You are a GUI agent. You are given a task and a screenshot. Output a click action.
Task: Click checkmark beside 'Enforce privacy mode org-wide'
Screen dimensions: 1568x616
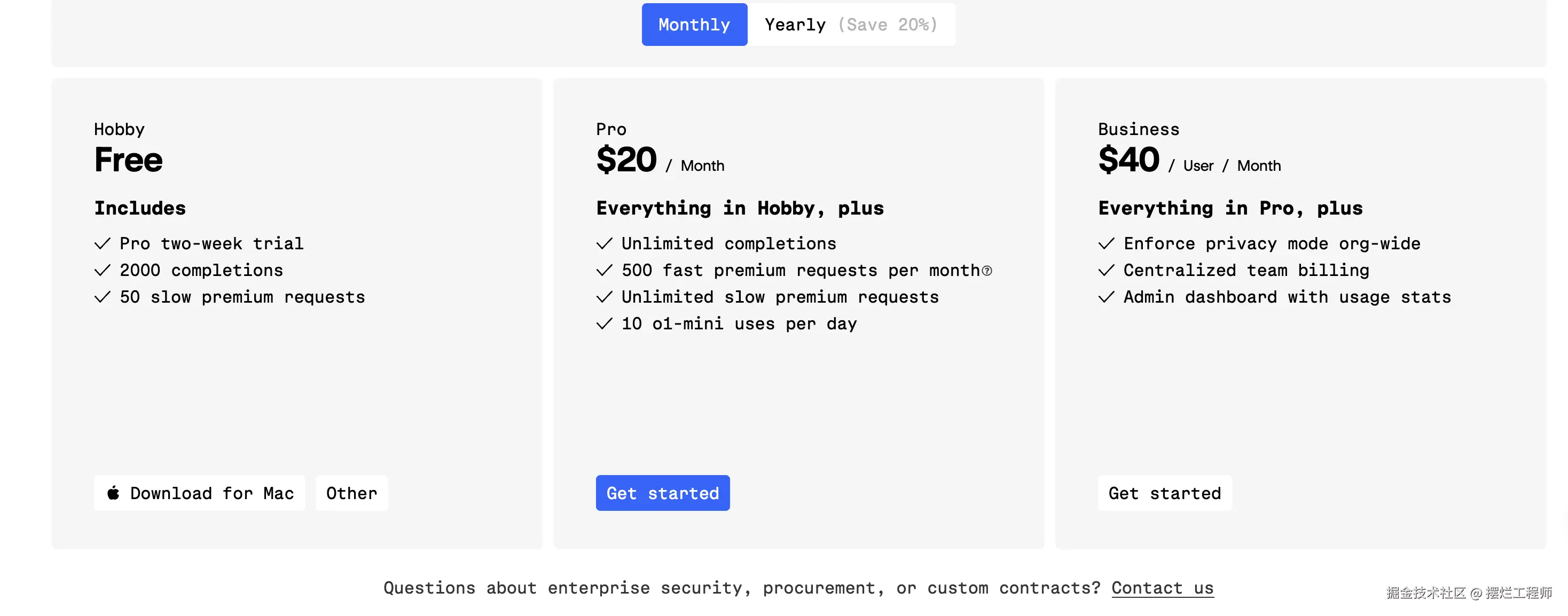click(x=1106, y=244)
